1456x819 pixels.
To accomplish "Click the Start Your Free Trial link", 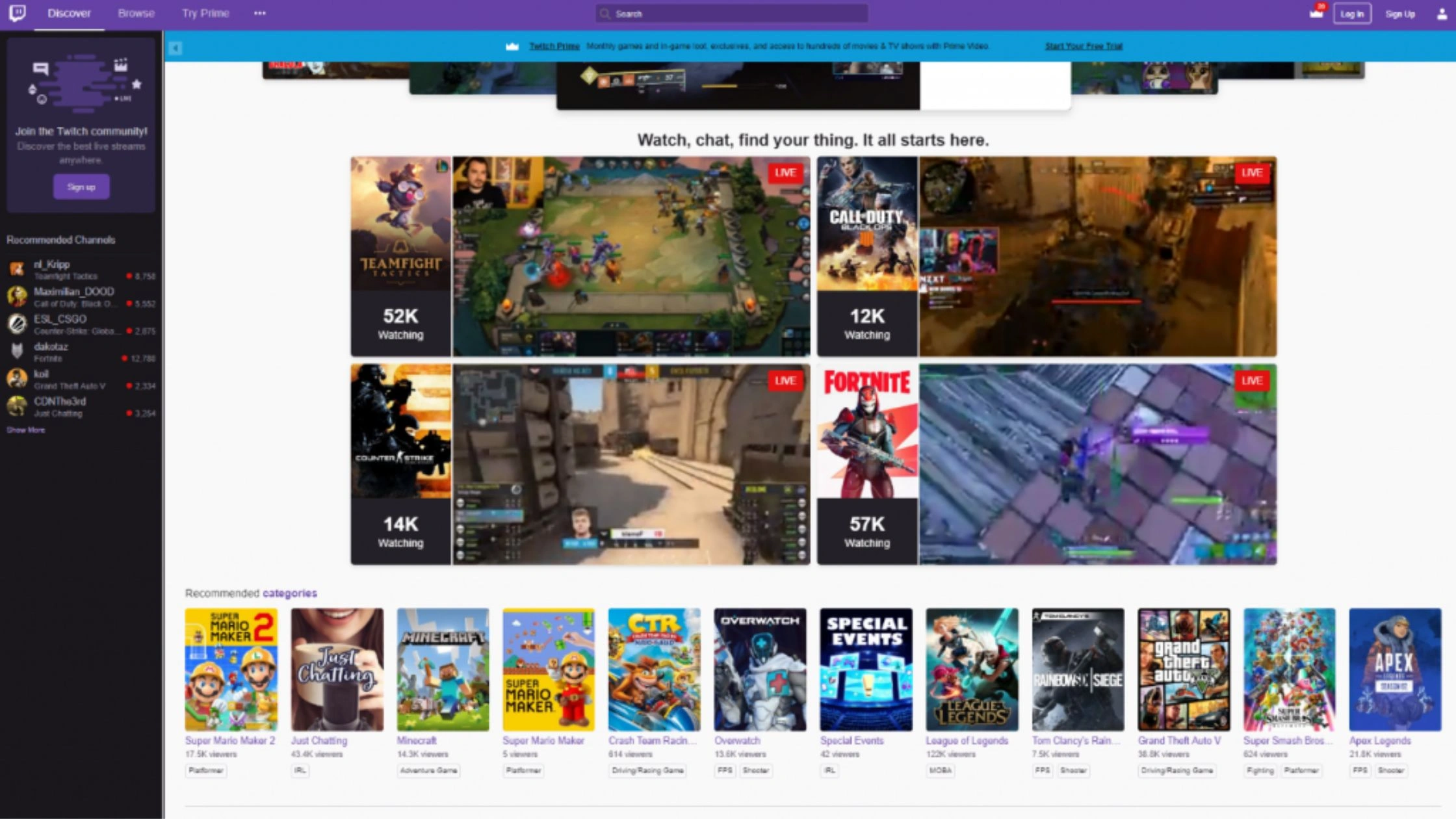I will point(1083,46).
